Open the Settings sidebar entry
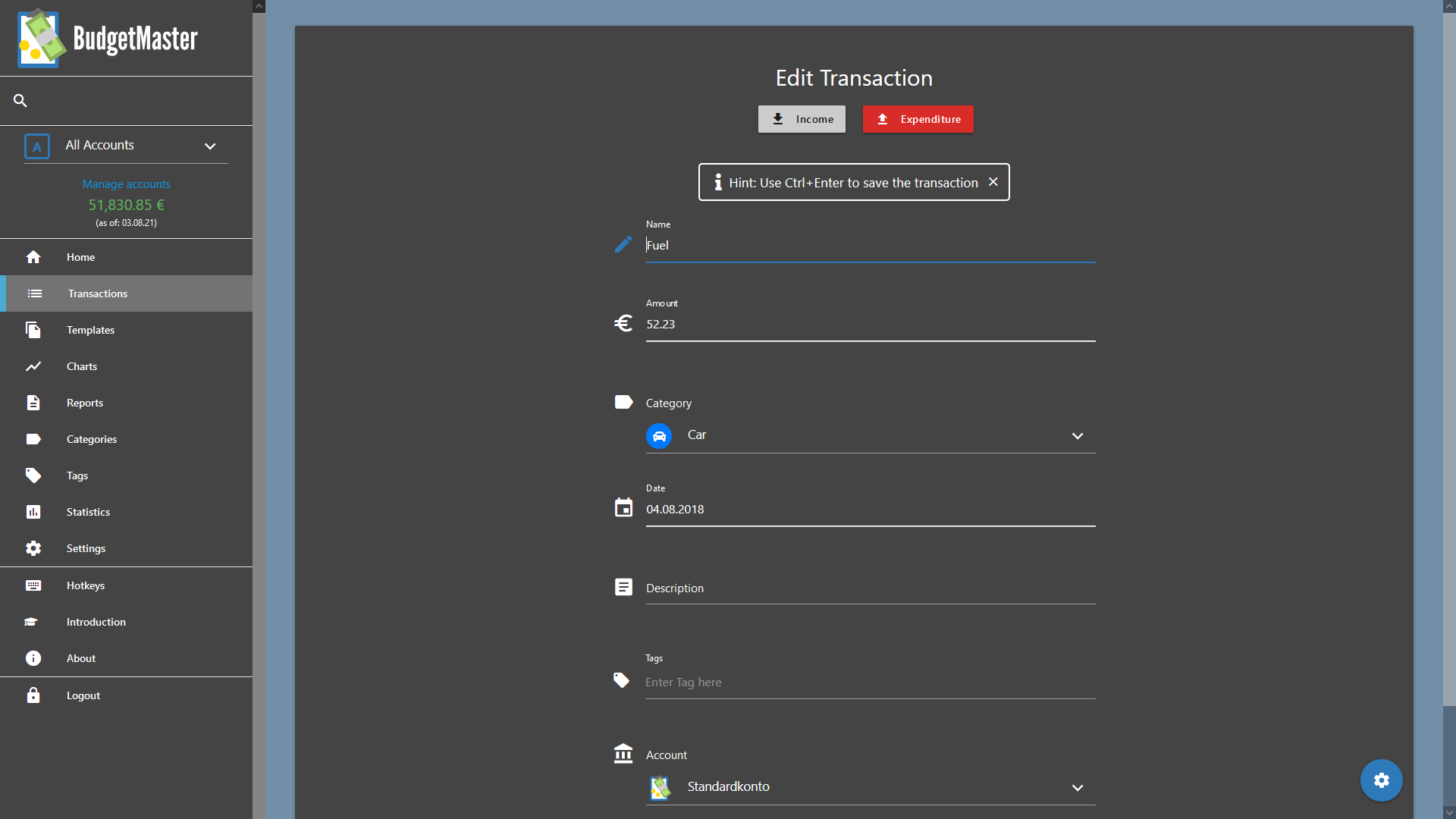The width and height of the screenshot is (1456, 819). (x=126, y=548)
